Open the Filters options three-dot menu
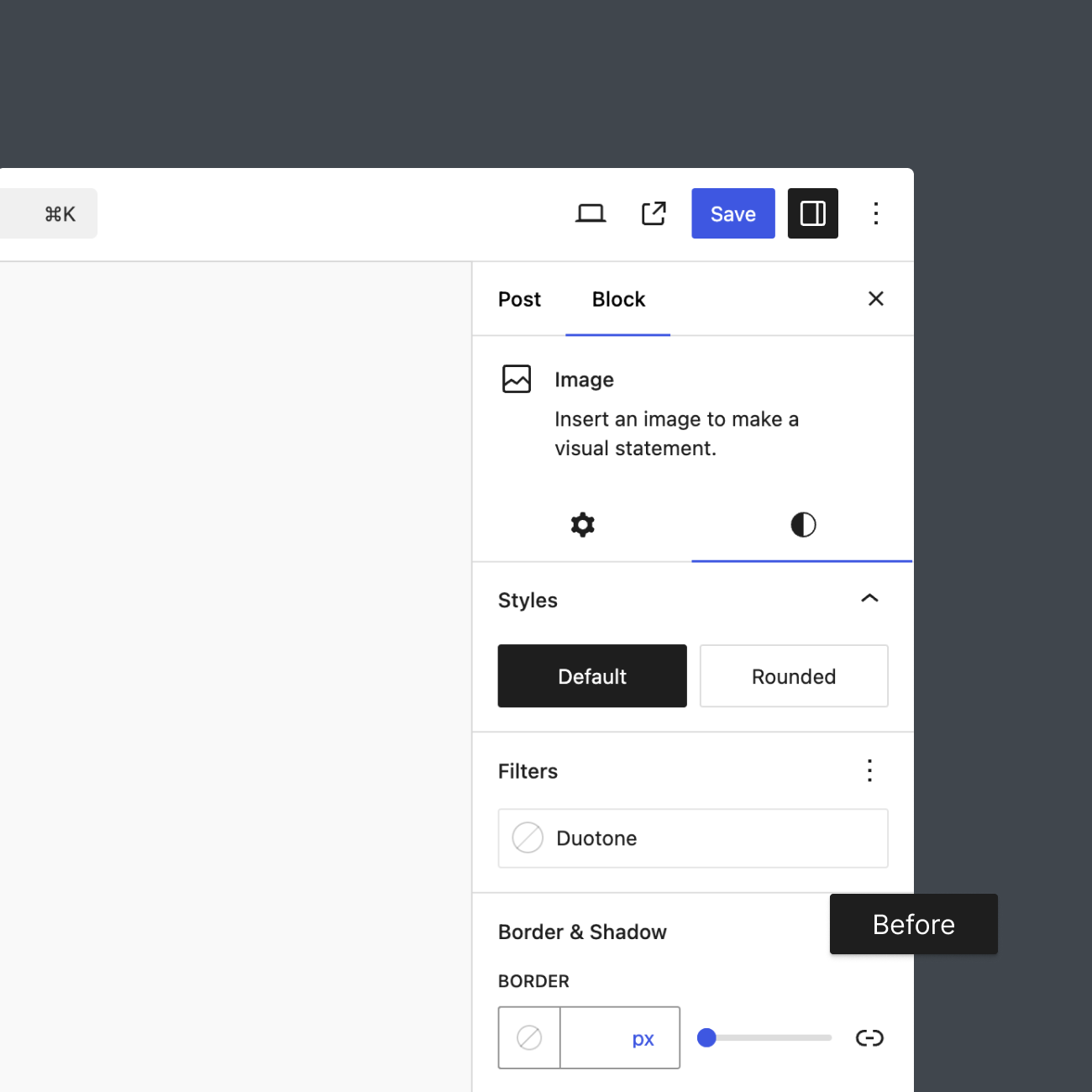This screenshot has height=1092, width=1092. point(869,771)
